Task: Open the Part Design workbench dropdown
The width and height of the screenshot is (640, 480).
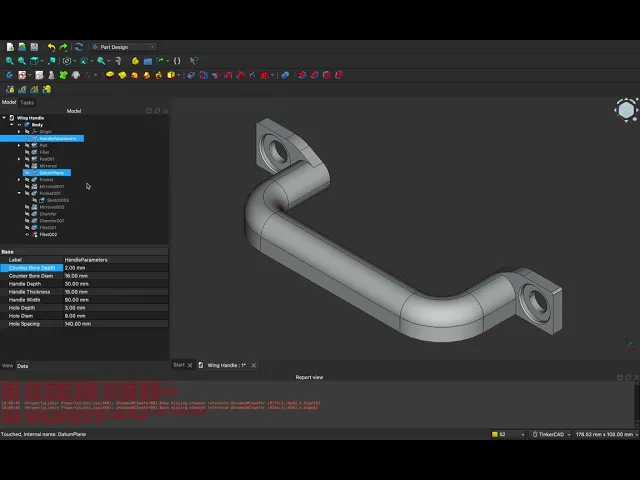Action: tap(124, 47)
